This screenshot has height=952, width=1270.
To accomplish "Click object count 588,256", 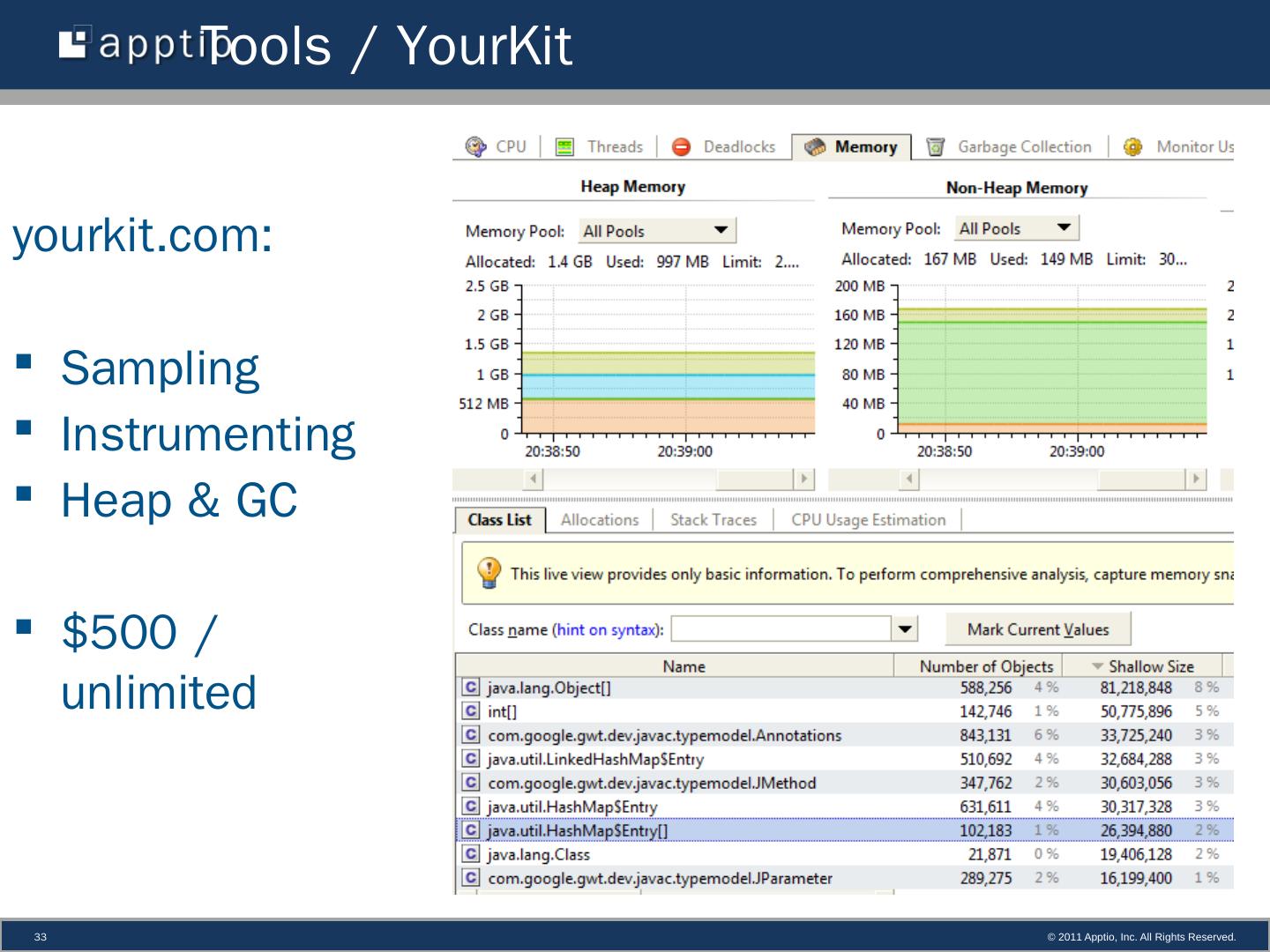I will [986, 688].
